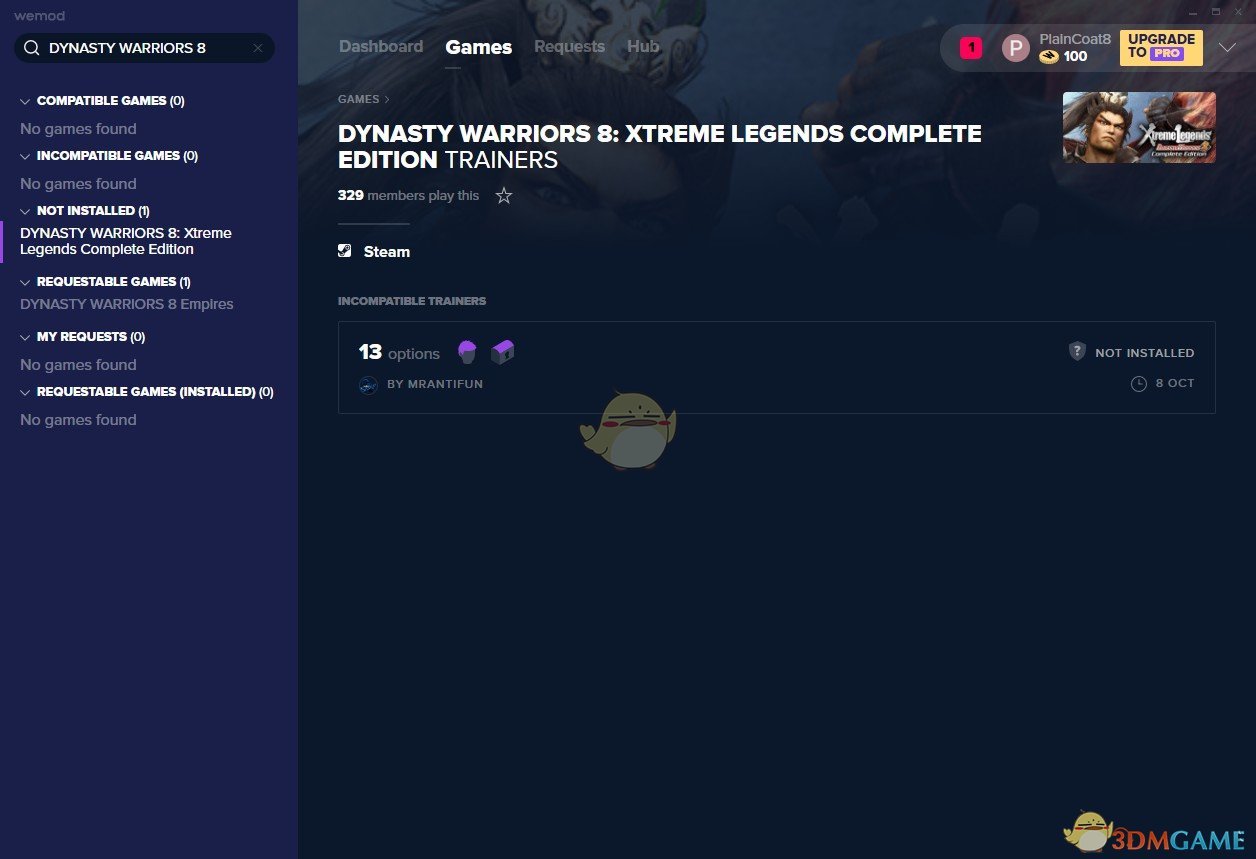Open BY MRANTIFUN author link

(x=435, y=384)
